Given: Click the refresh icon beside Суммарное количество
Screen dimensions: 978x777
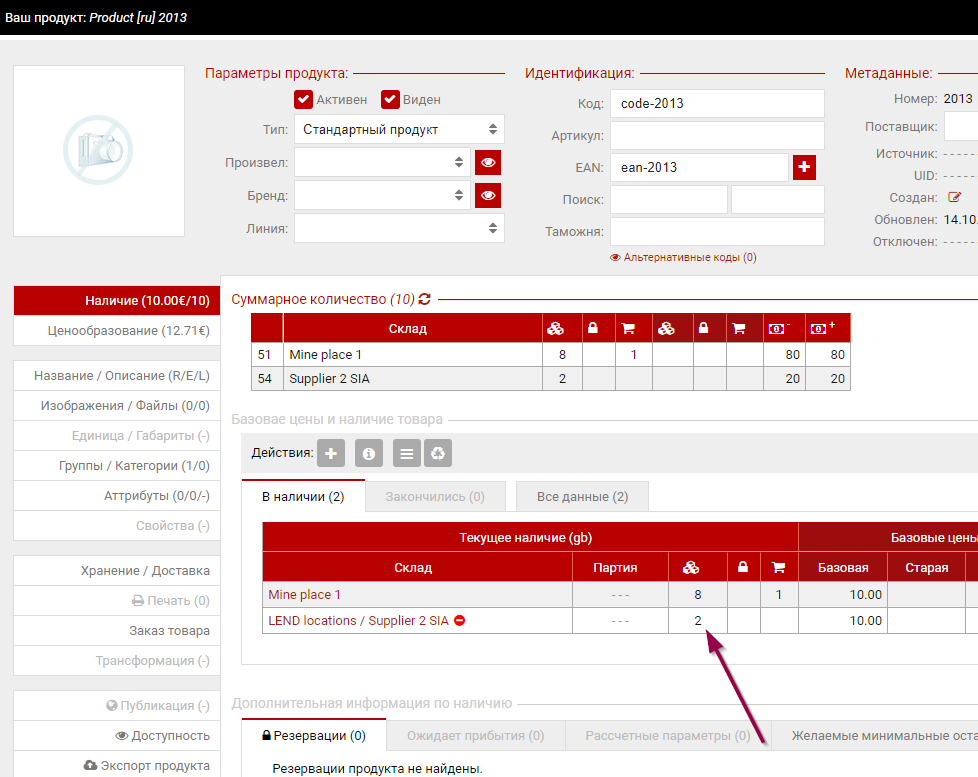Looking at the screenshot, I should [x=425, y=299].
